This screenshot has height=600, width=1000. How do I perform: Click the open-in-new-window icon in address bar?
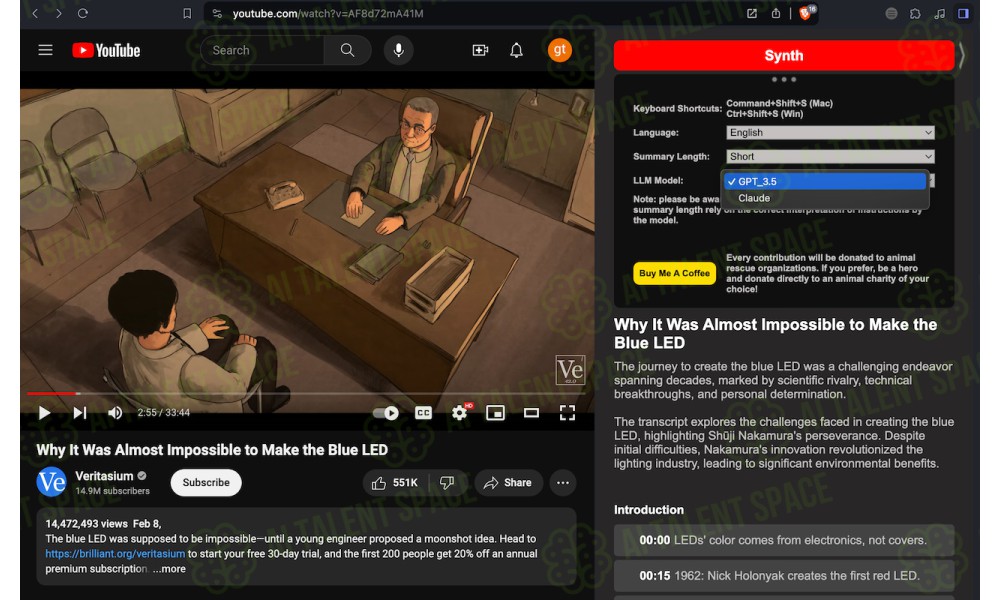752,13
